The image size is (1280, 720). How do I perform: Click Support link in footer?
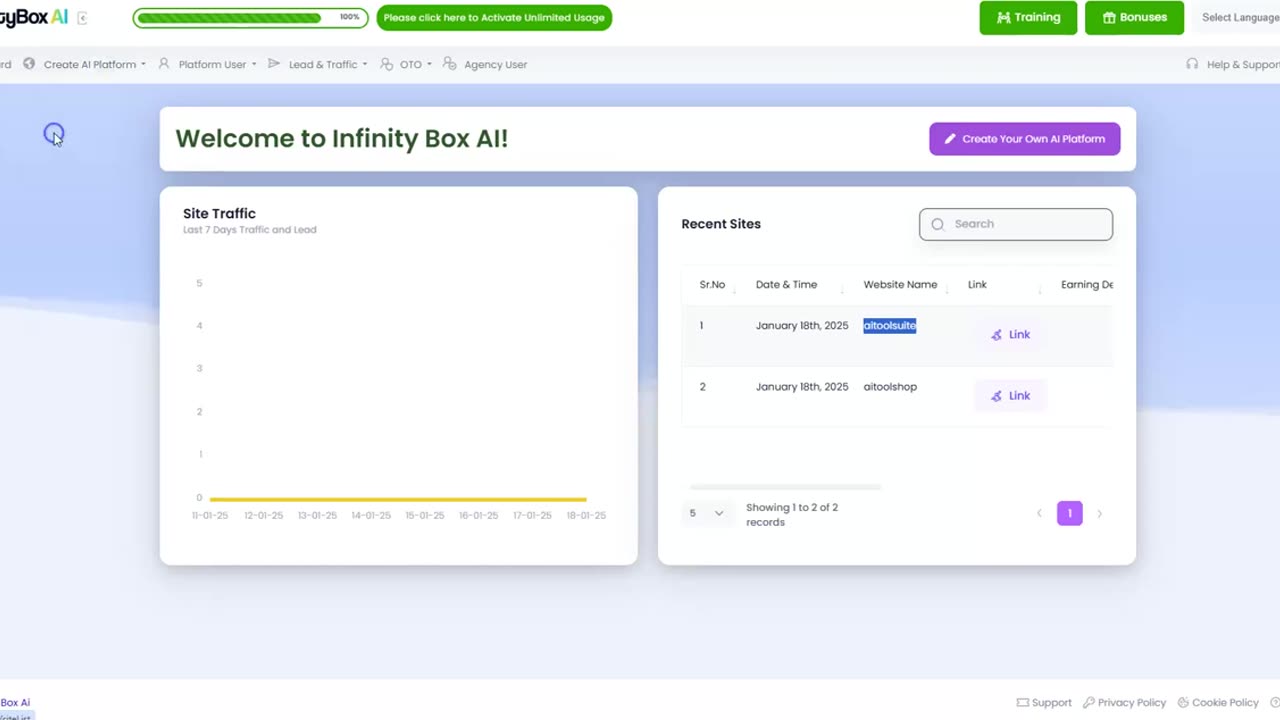pos(1051,703)
